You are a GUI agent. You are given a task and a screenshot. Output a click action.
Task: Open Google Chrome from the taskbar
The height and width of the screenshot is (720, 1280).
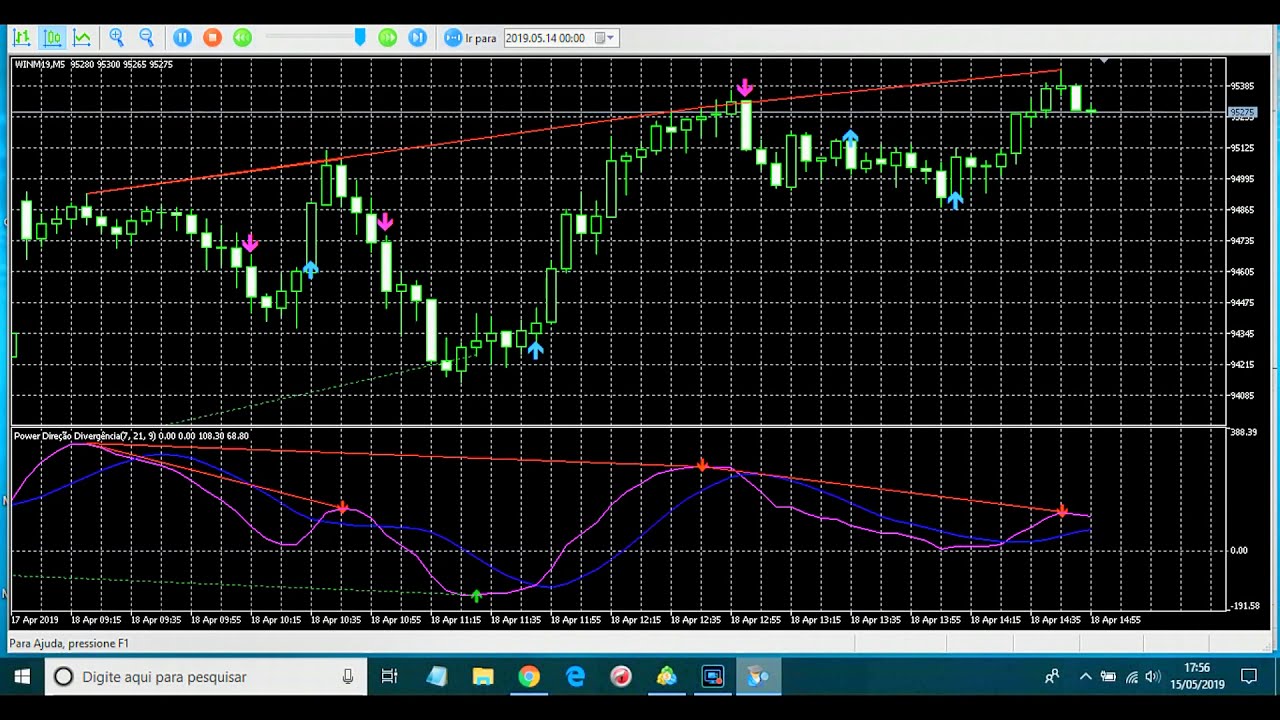(529, 677)
